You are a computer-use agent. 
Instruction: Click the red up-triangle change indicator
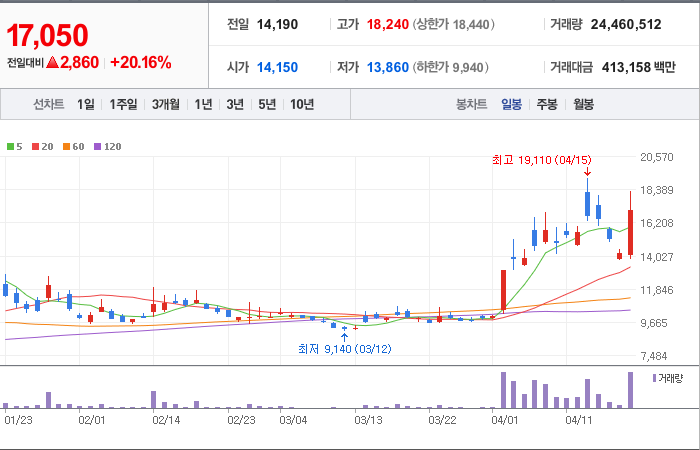click(x=52, y=62)
